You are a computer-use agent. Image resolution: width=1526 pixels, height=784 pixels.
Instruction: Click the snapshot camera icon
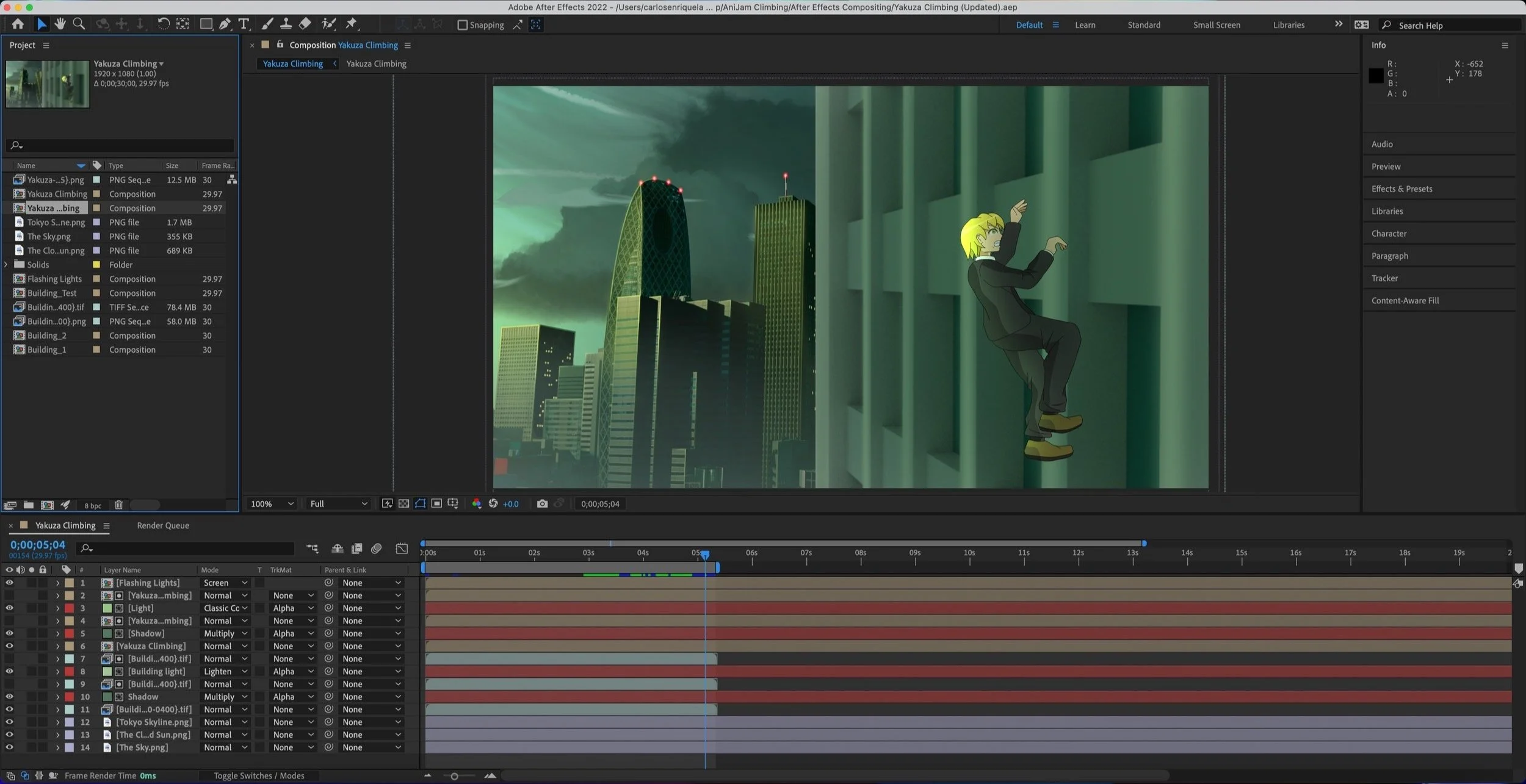tap(542, 504)
